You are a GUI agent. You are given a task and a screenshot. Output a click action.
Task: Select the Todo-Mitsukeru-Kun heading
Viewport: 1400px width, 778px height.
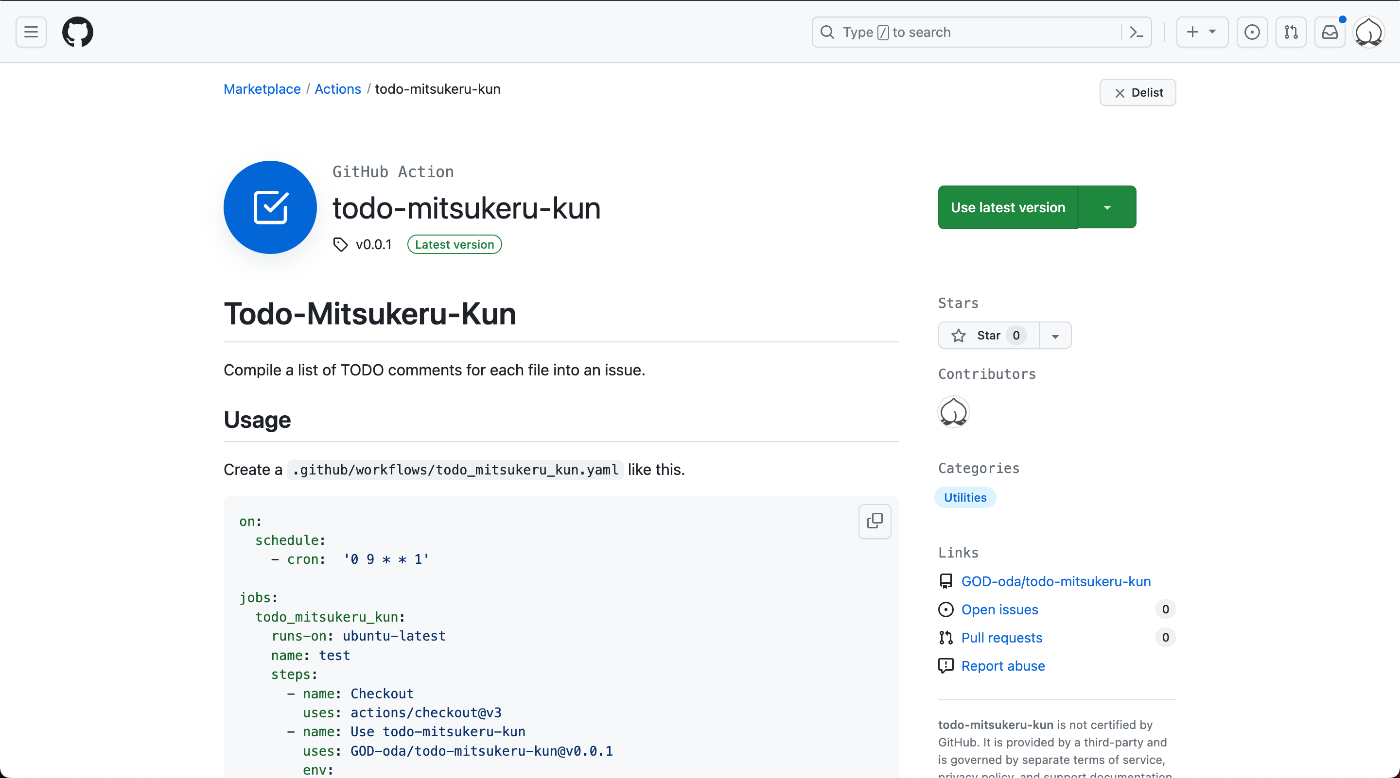coord(370,314)
